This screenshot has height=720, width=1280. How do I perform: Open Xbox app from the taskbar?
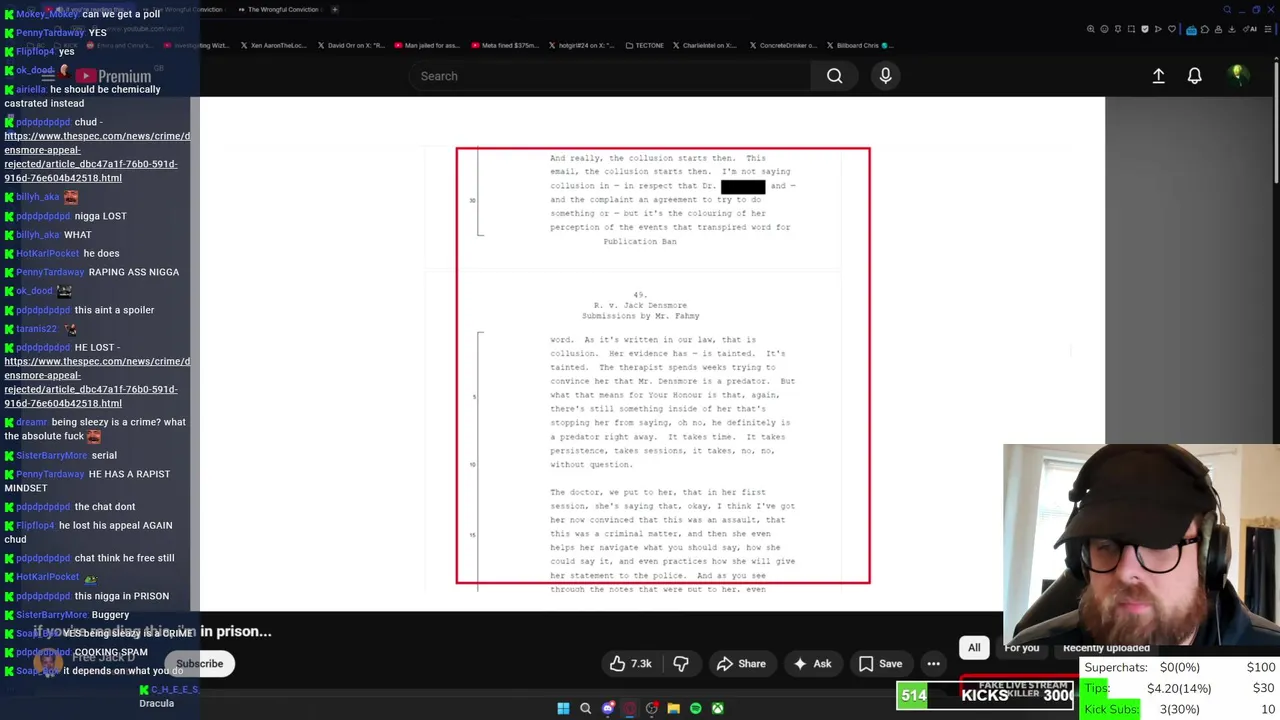click(717, 708)
